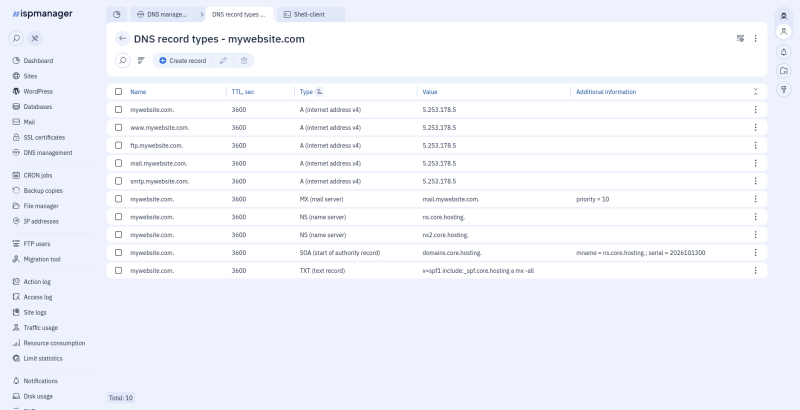Open Traffic usage in the sidebar
The image size is (800, 410).
pyautogui.click(x=35, y=328)
